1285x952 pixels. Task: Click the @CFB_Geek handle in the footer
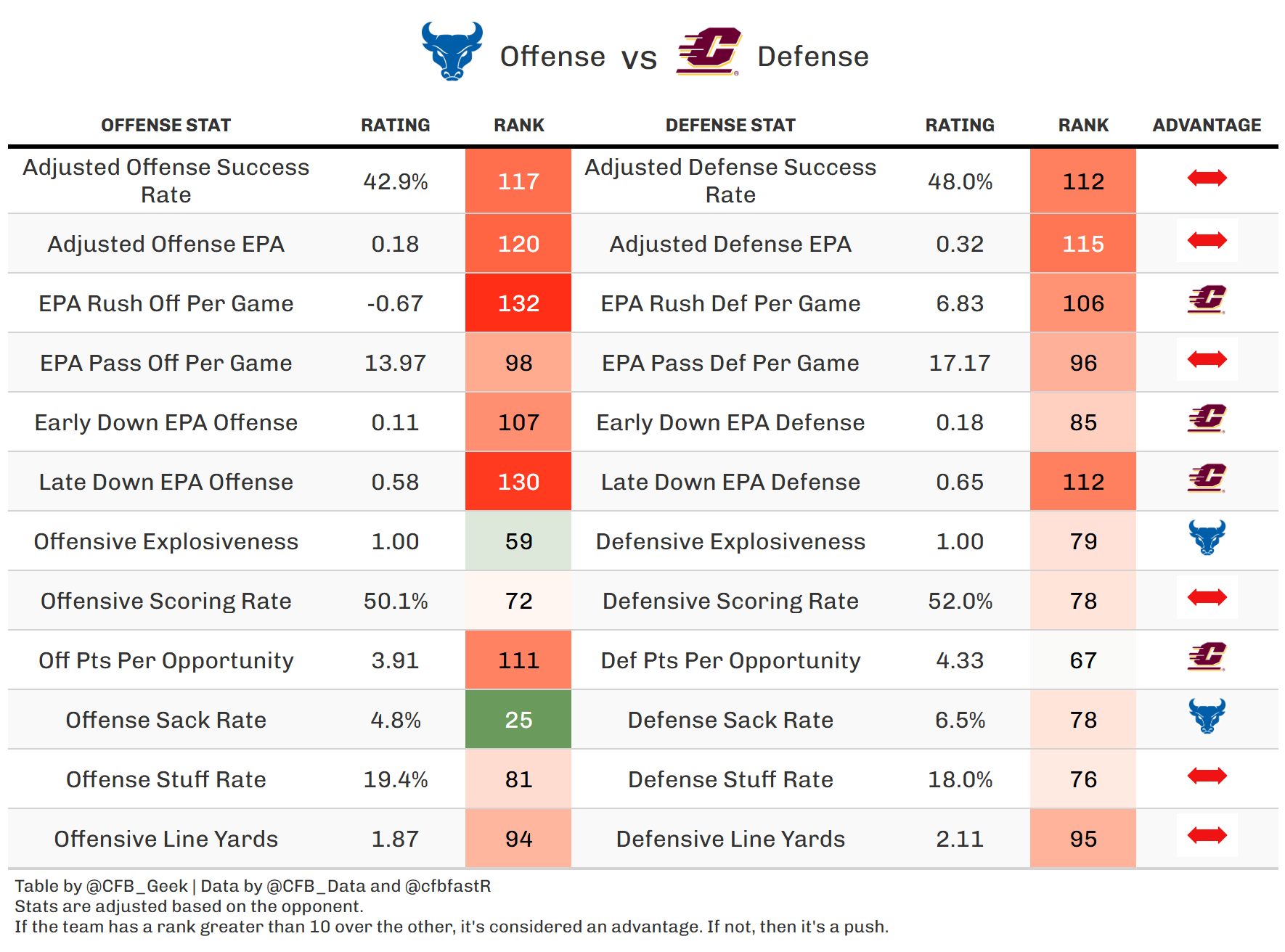click(x=136, y=886)
